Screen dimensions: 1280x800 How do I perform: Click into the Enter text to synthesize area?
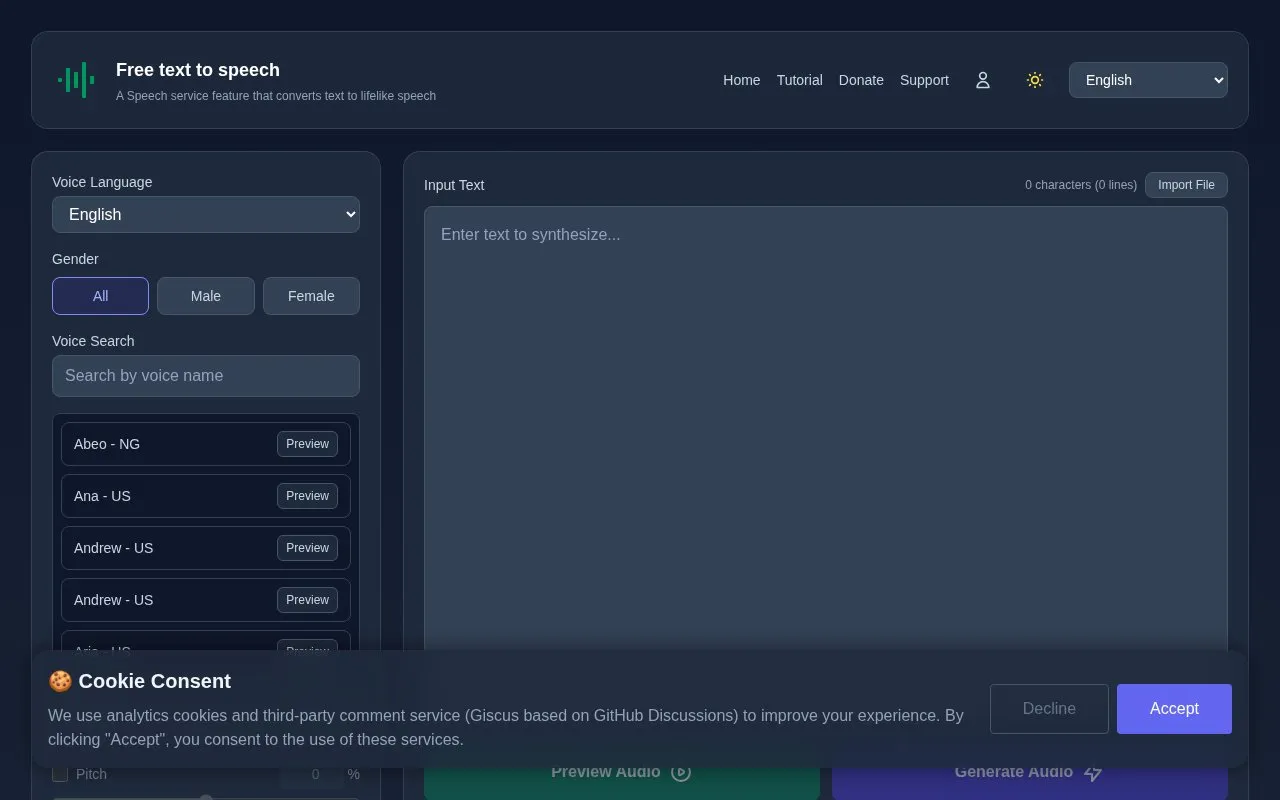pyautogui.click(x=825, y=430)
